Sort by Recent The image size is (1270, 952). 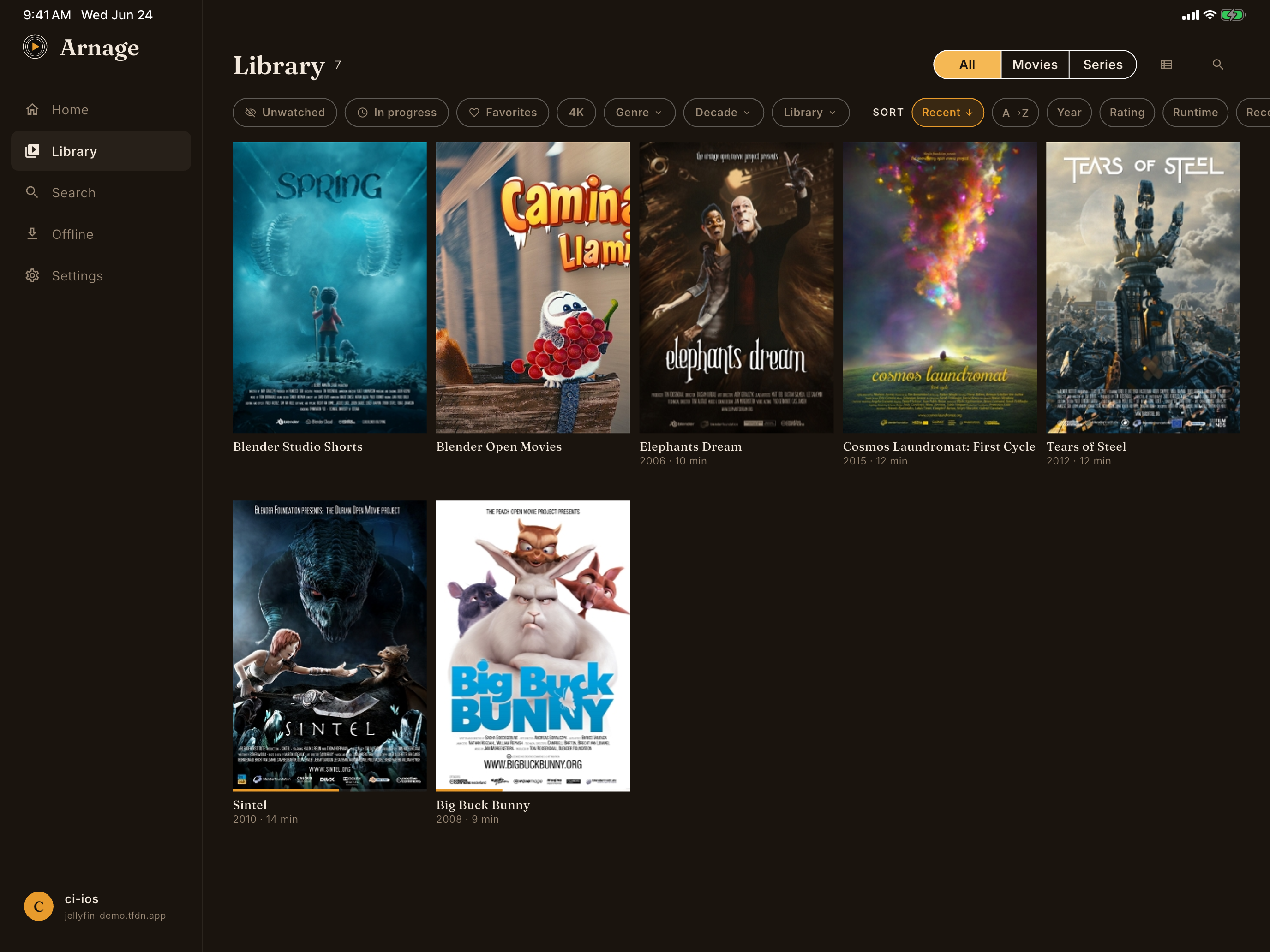point(947,113)
